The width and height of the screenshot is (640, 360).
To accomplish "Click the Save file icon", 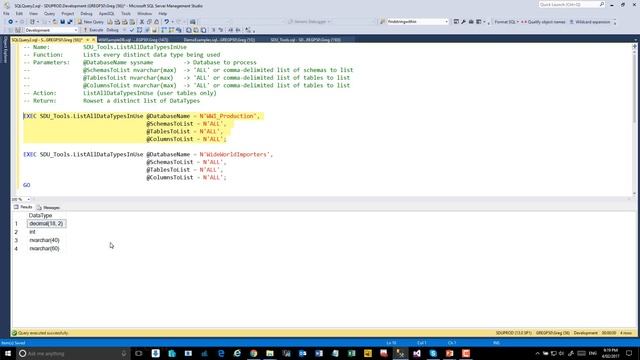I will (x=62, y=22).
